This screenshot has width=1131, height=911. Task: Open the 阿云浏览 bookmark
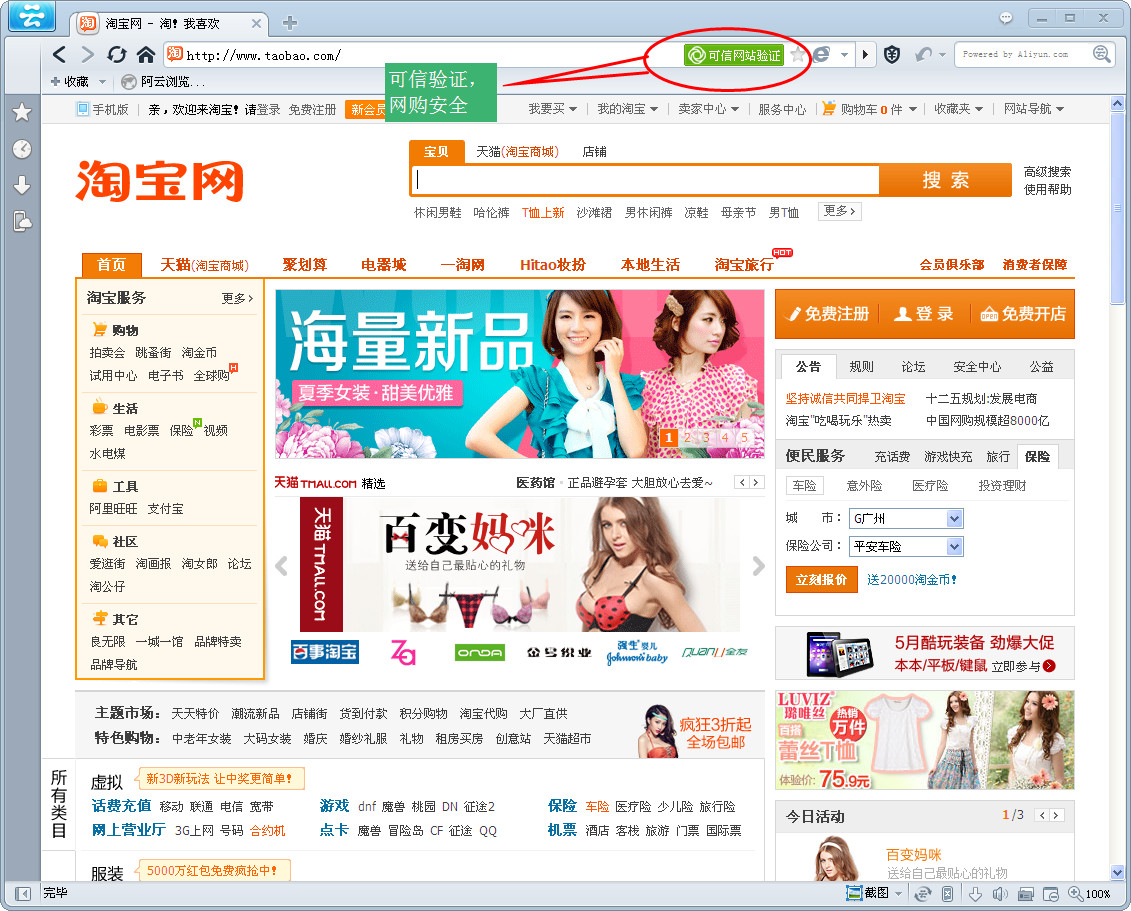coord(163,82)
